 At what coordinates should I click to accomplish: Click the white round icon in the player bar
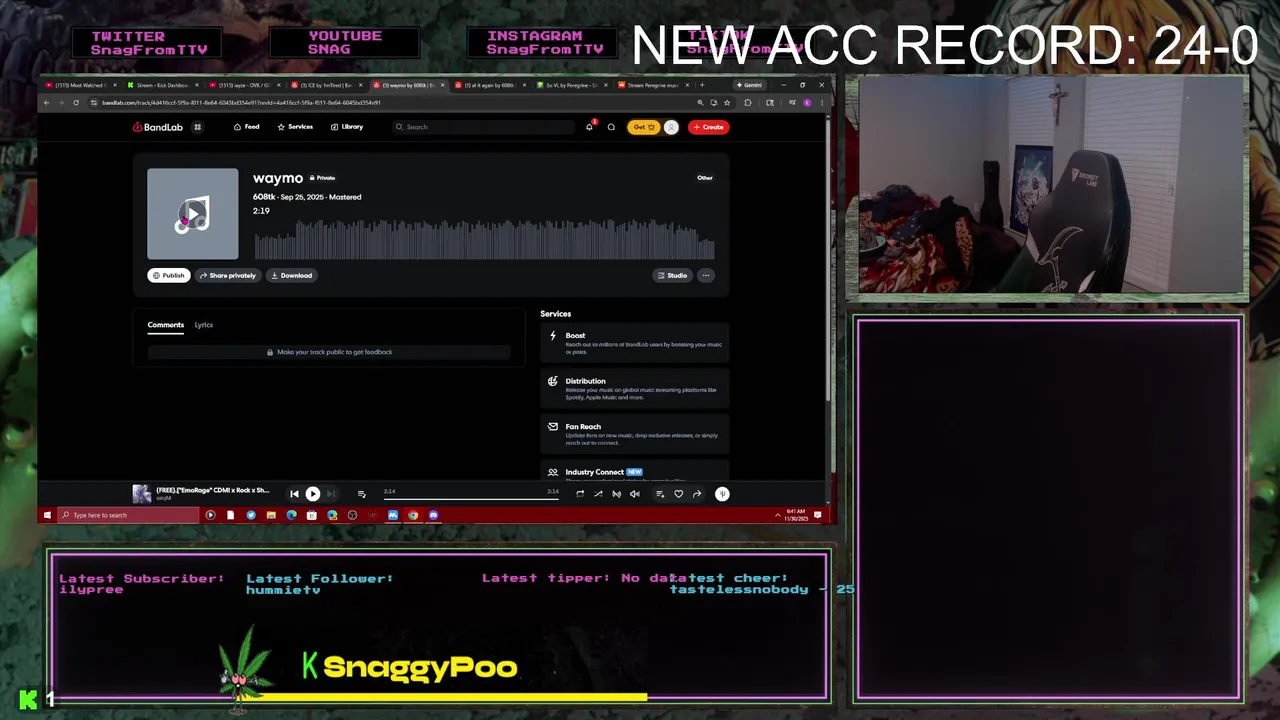pyautogui.click(x=722, y=494)
